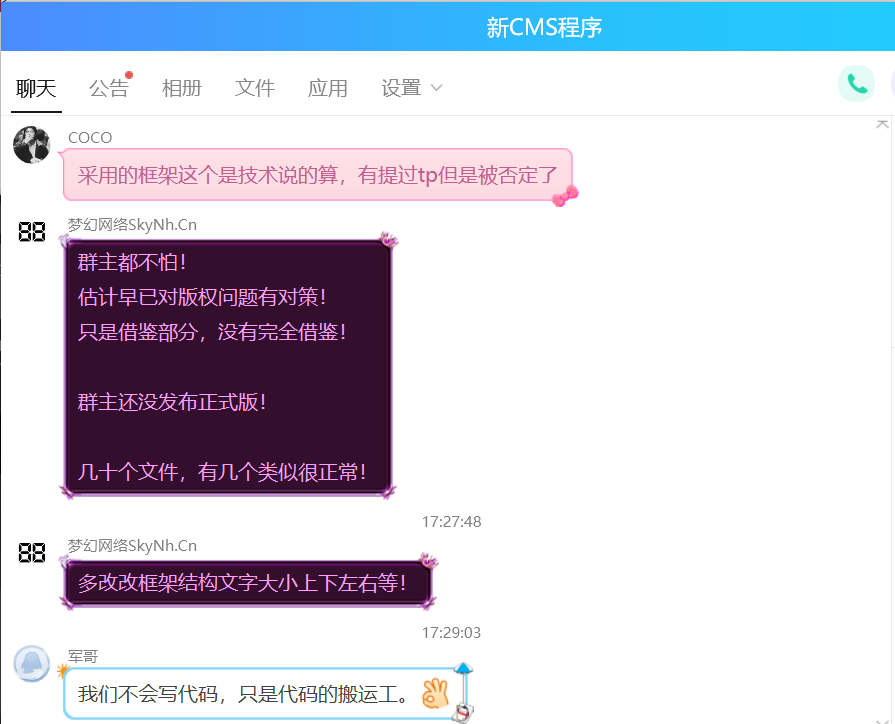The image size is (895, 724).
Task: Start a group voice call
Action: click(x=856, y=84)
